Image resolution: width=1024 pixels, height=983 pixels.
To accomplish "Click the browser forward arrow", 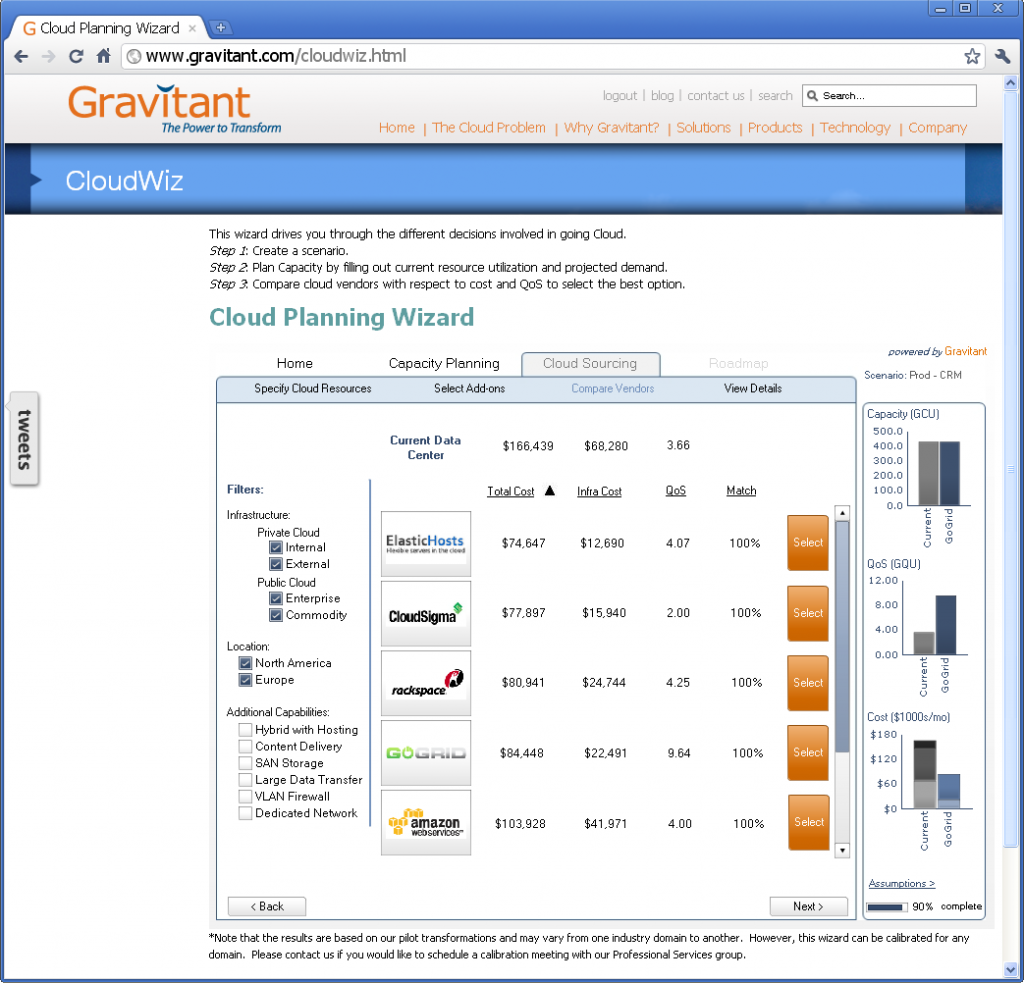I will click(x=48, y=56).
